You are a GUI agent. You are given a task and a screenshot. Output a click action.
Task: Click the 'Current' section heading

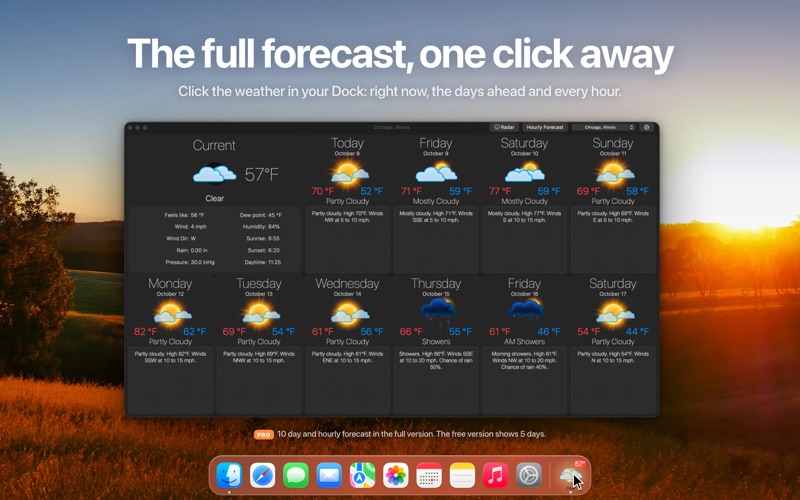pos(214,145)
